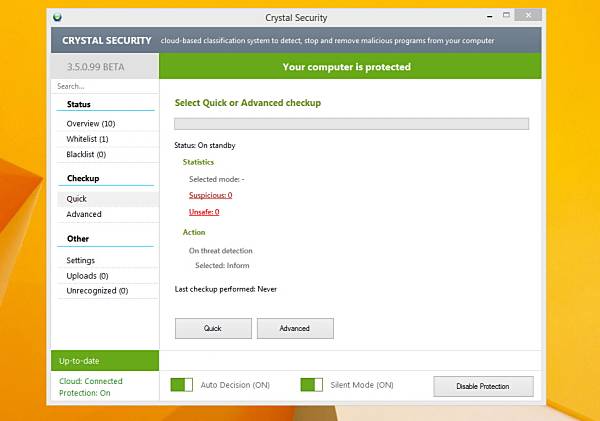Click 'Last checkup performed: Never' text

tap(225, 289)
